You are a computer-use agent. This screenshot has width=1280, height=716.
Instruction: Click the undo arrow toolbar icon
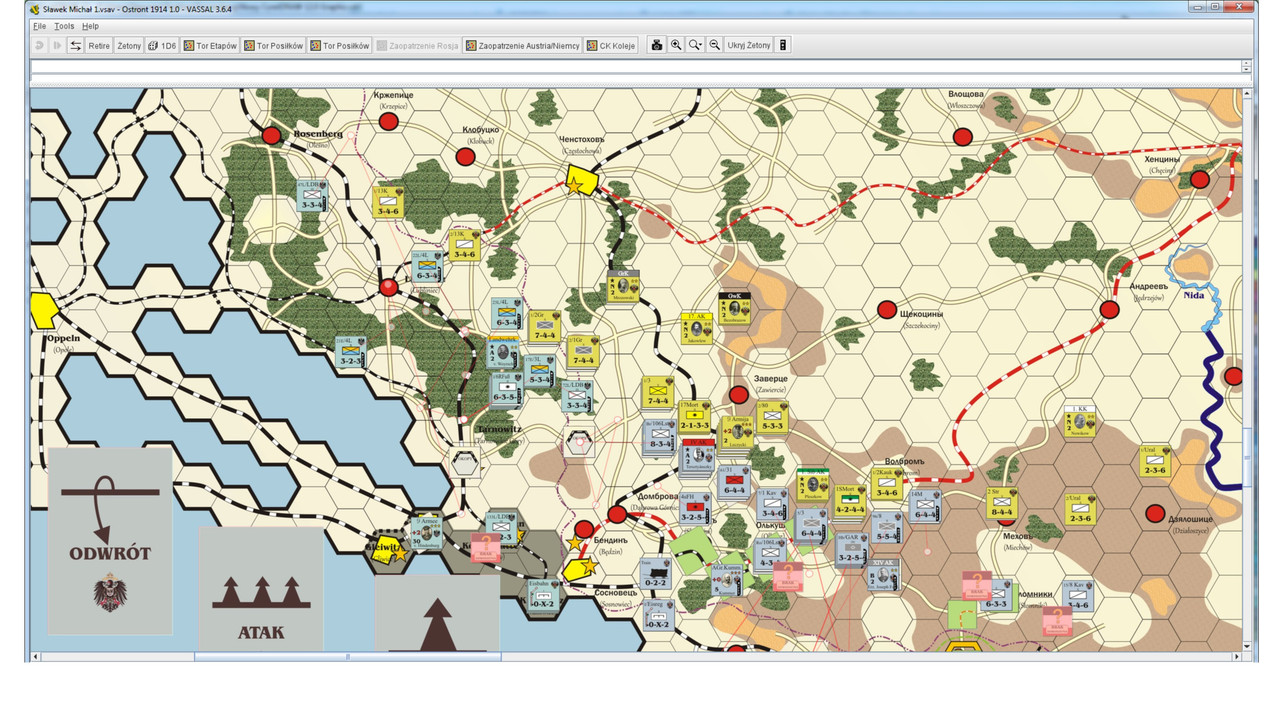pyautogui.click(x=39, y=45)
